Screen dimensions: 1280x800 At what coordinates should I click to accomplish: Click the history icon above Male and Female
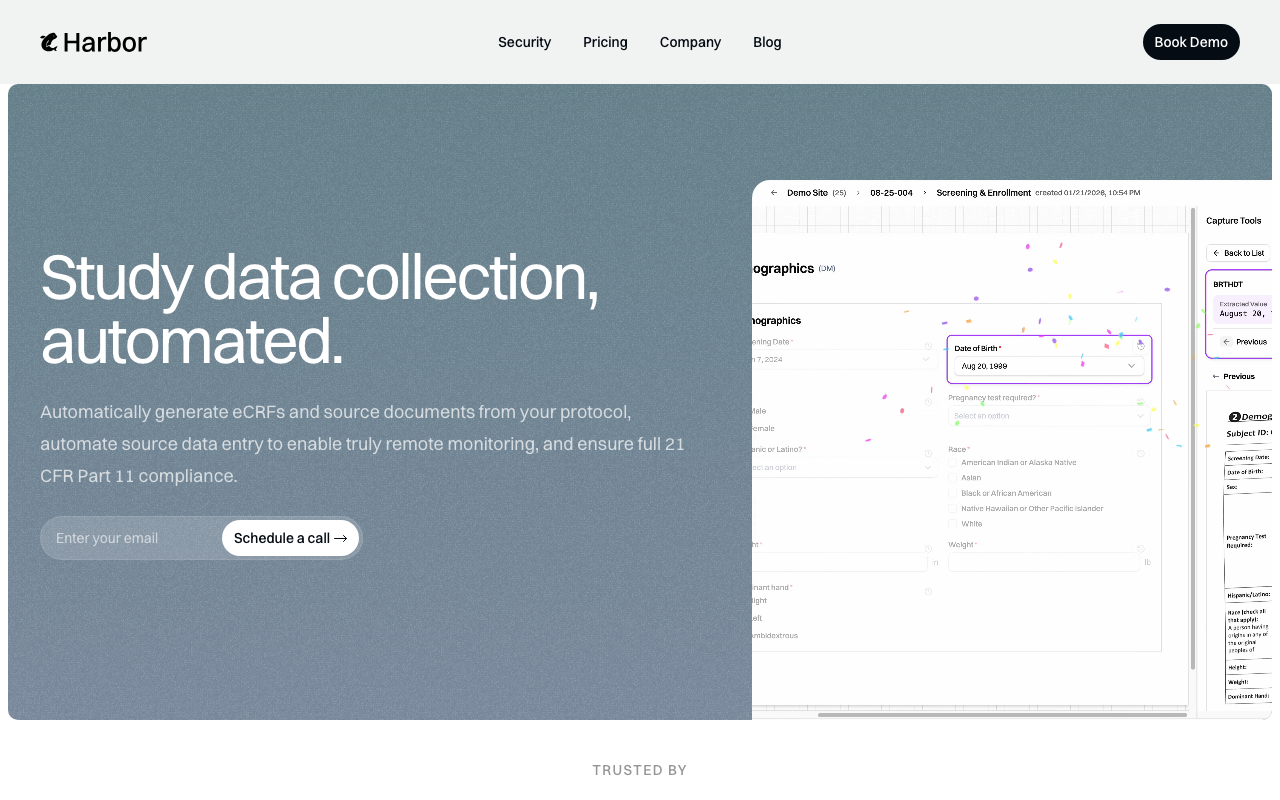[x=928, y=402]
